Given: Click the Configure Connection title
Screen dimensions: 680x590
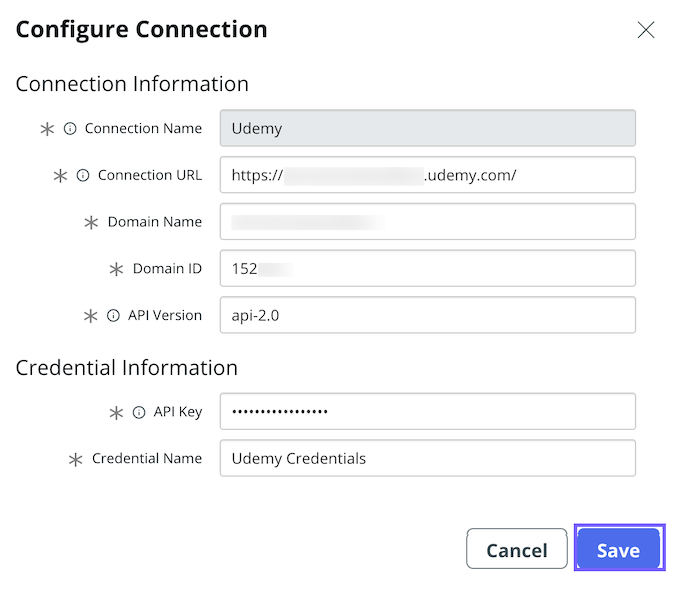Looking at the screenshot, I should tap(141, 30).
